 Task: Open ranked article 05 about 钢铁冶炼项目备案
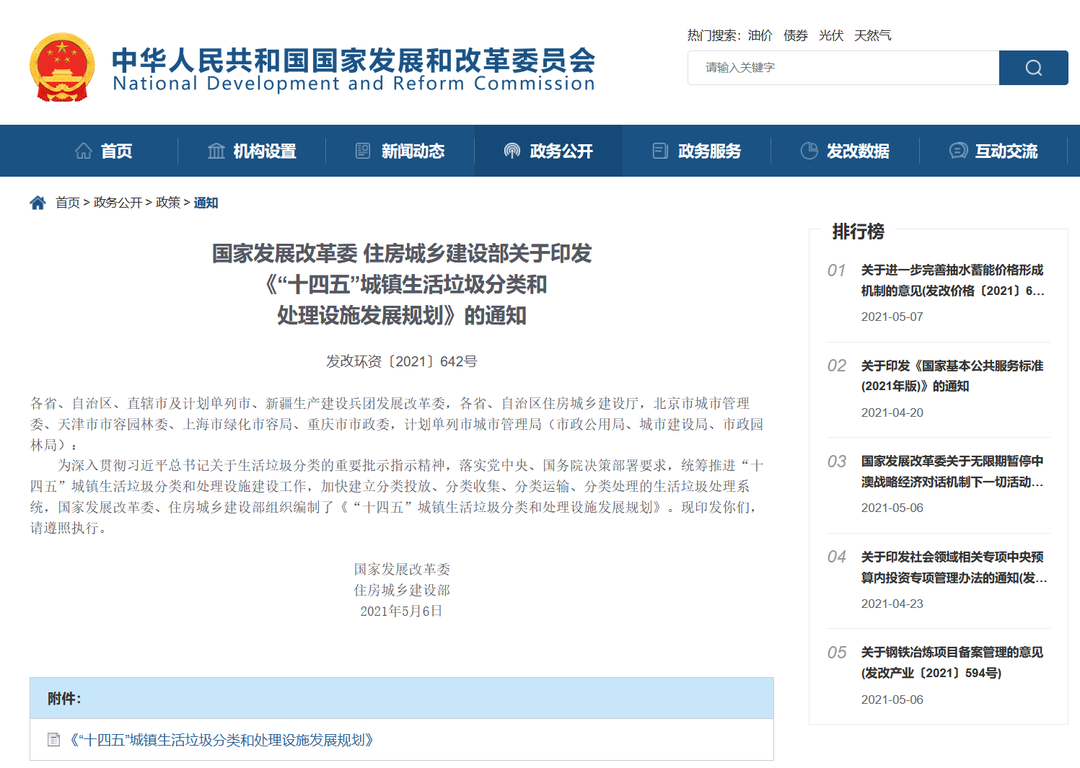point(952,662)
